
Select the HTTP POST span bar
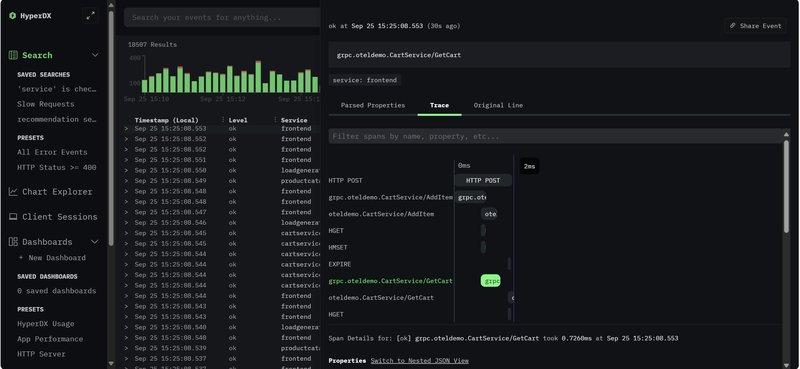483,180
